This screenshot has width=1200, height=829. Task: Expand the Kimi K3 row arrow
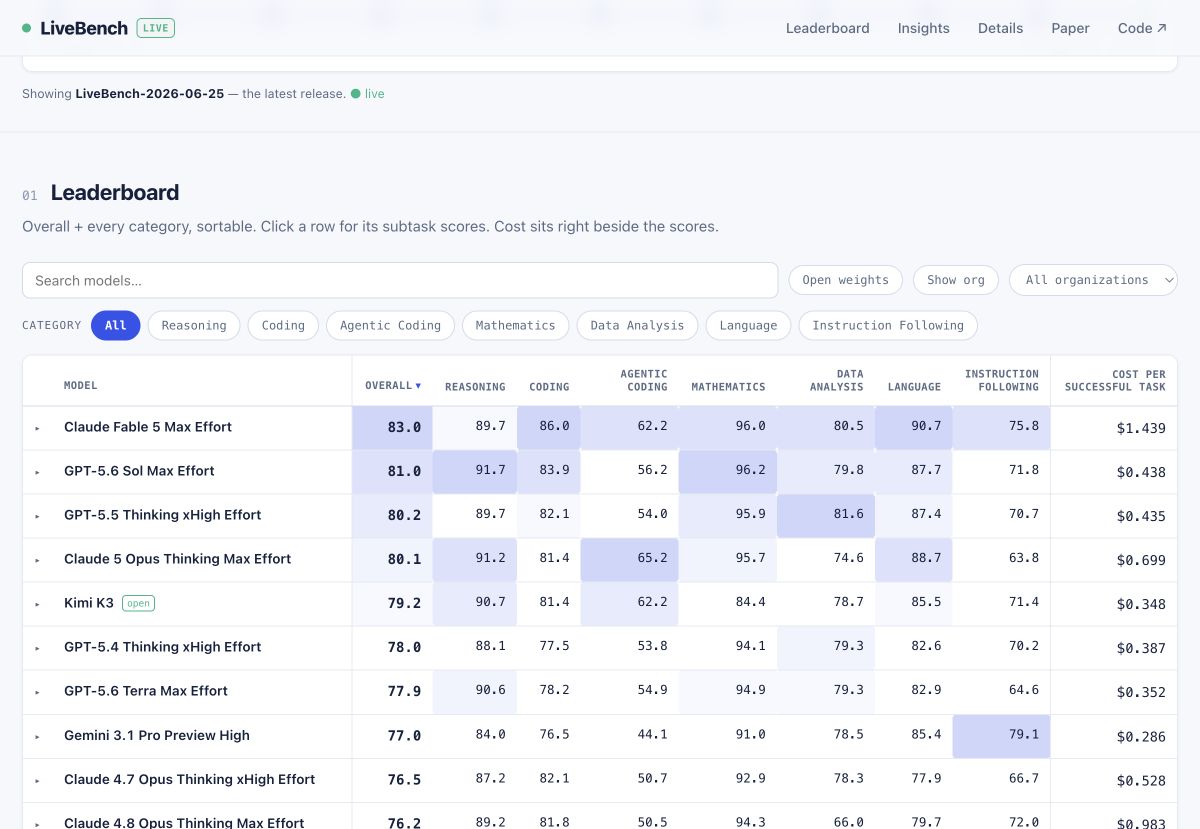[37, 604]
